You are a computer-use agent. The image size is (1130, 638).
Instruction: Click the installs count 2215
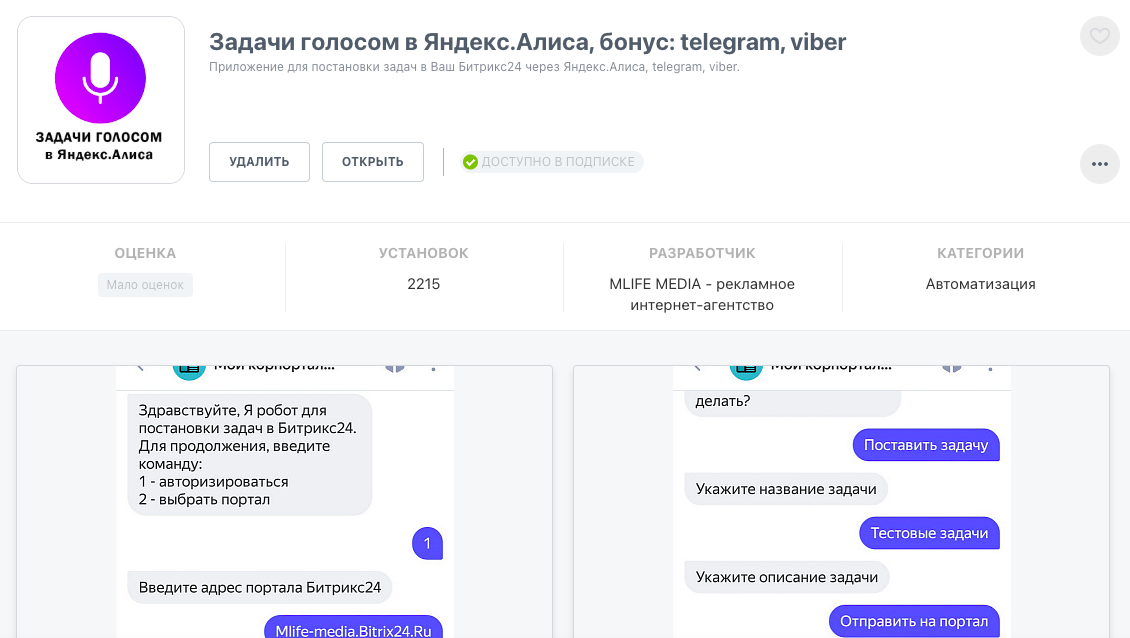424,284
